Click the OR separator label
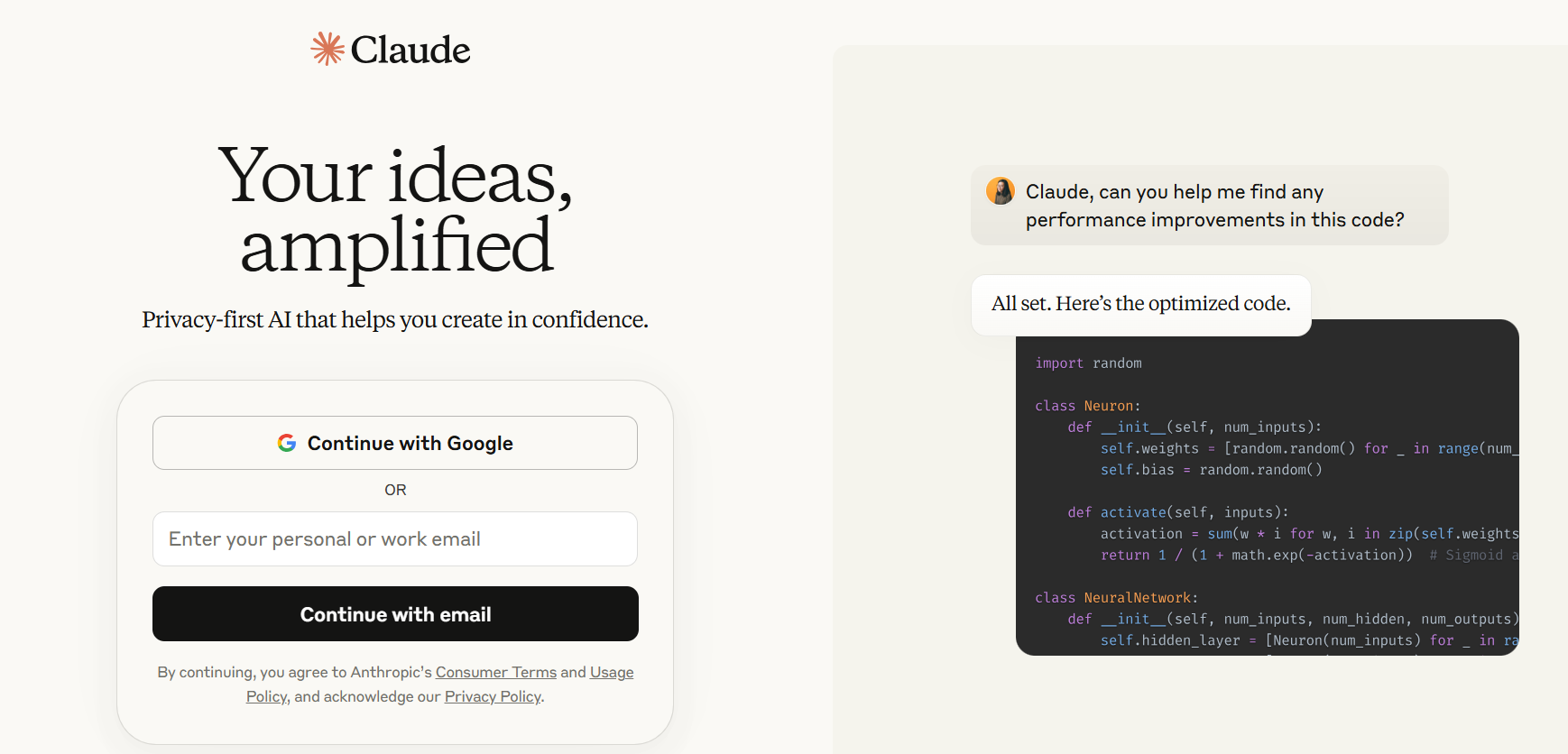The image size is (1568, 754). (x=395, y=490)
